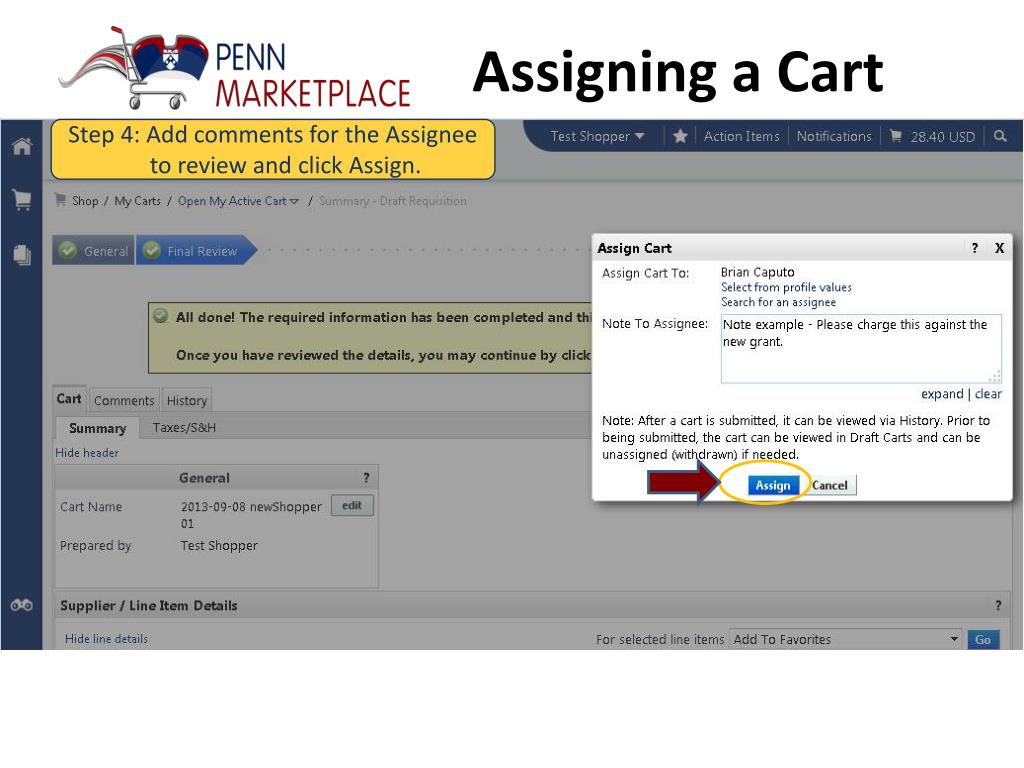Click Search for an assignee link

[x=778, y=302]
